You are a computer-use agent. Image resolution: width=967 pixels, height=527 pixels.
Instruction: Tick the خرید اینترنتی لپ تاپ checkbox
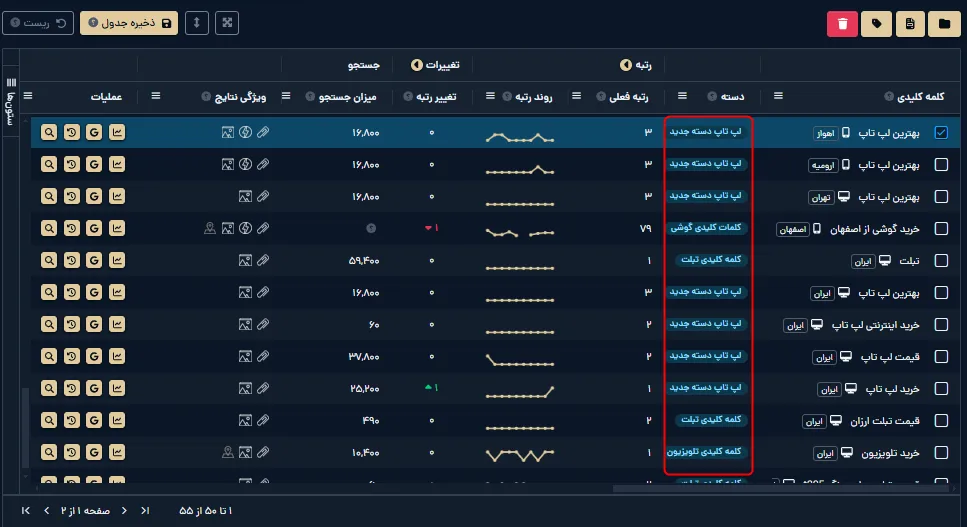point(941,325)
